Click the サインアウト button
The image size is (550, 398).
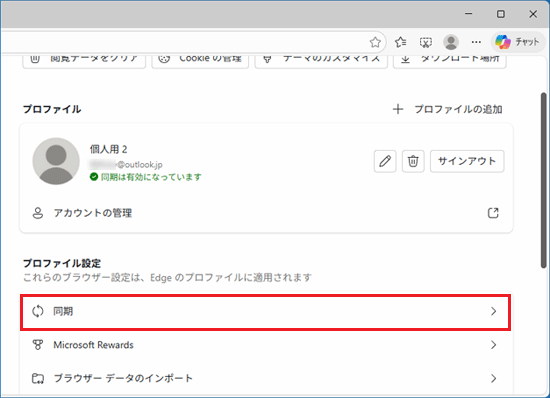pyautogui.click(x=467, y=161)
